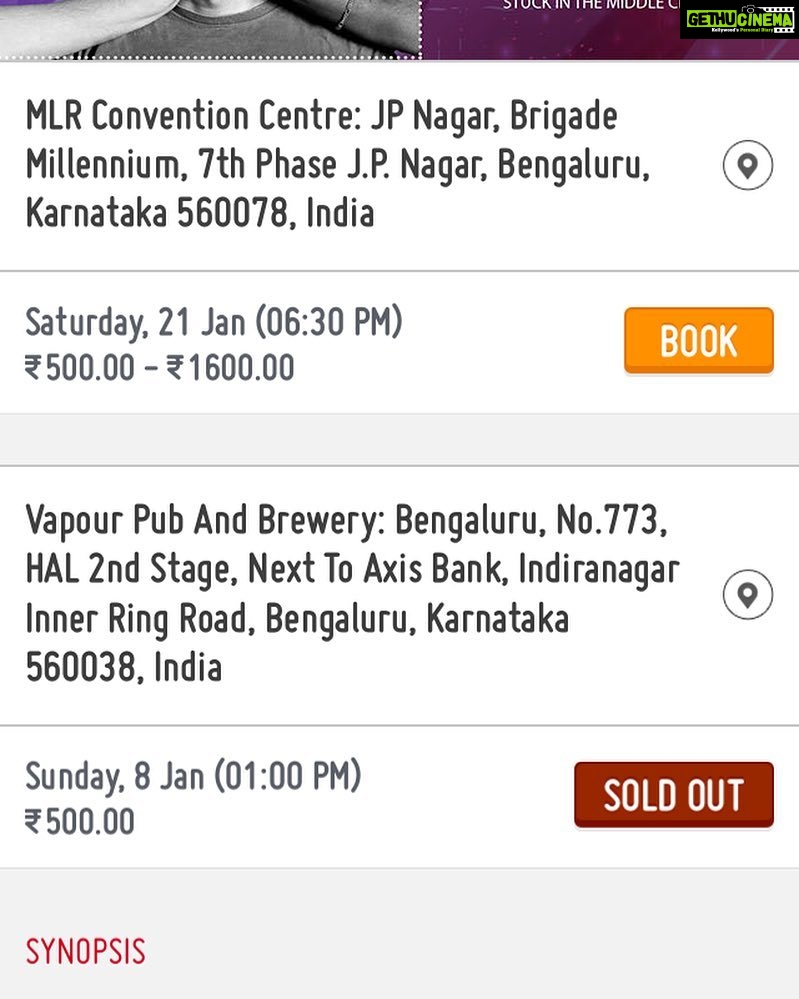Click the HAL 2nd Stage, Next To Axis Bank line
Screen dimensions: 799x999
click(x=352, y=569)
